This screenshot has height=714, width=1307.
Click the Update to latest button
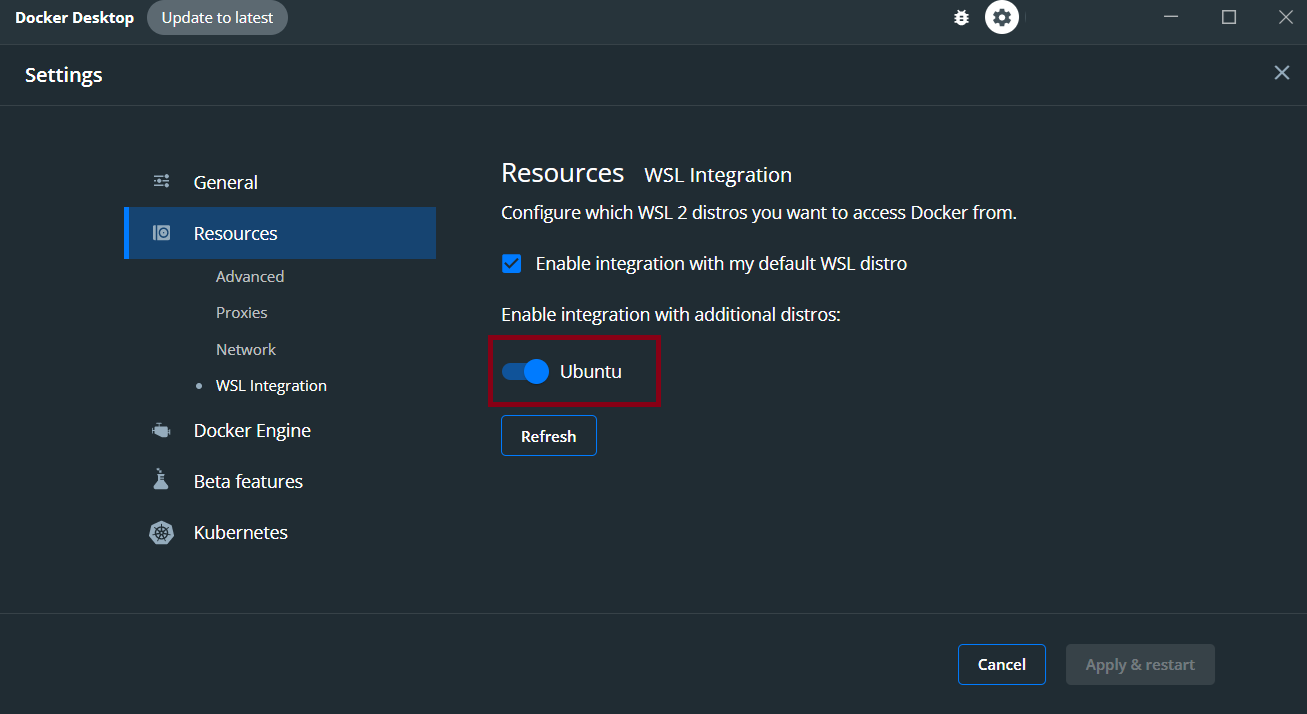(x=217, y=18)
